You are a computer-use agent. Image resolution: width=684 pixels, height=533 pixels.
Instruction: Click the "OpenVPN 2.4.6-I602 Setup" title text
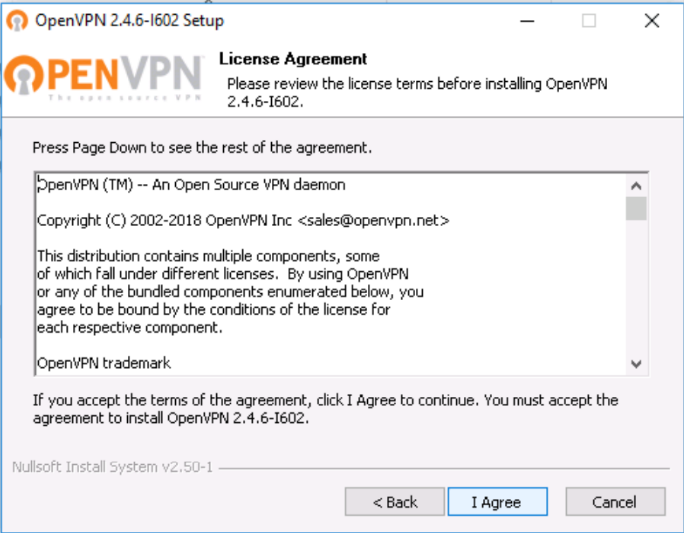[x=129, y=20]
